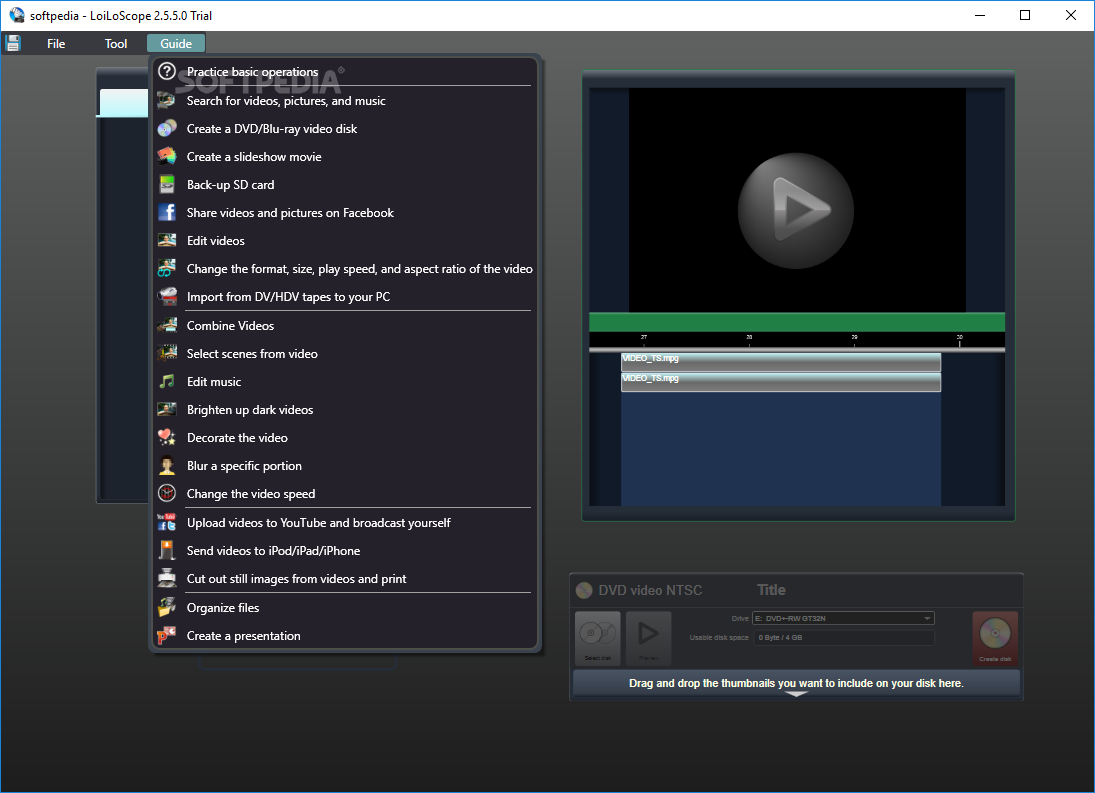Click the Edit videos icon

[x=167, y=240]
